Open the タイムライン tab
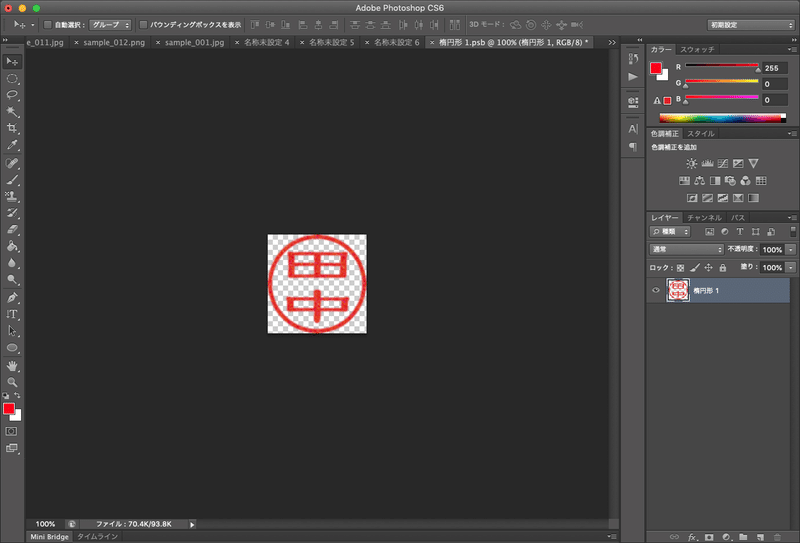 click(97, 537)
